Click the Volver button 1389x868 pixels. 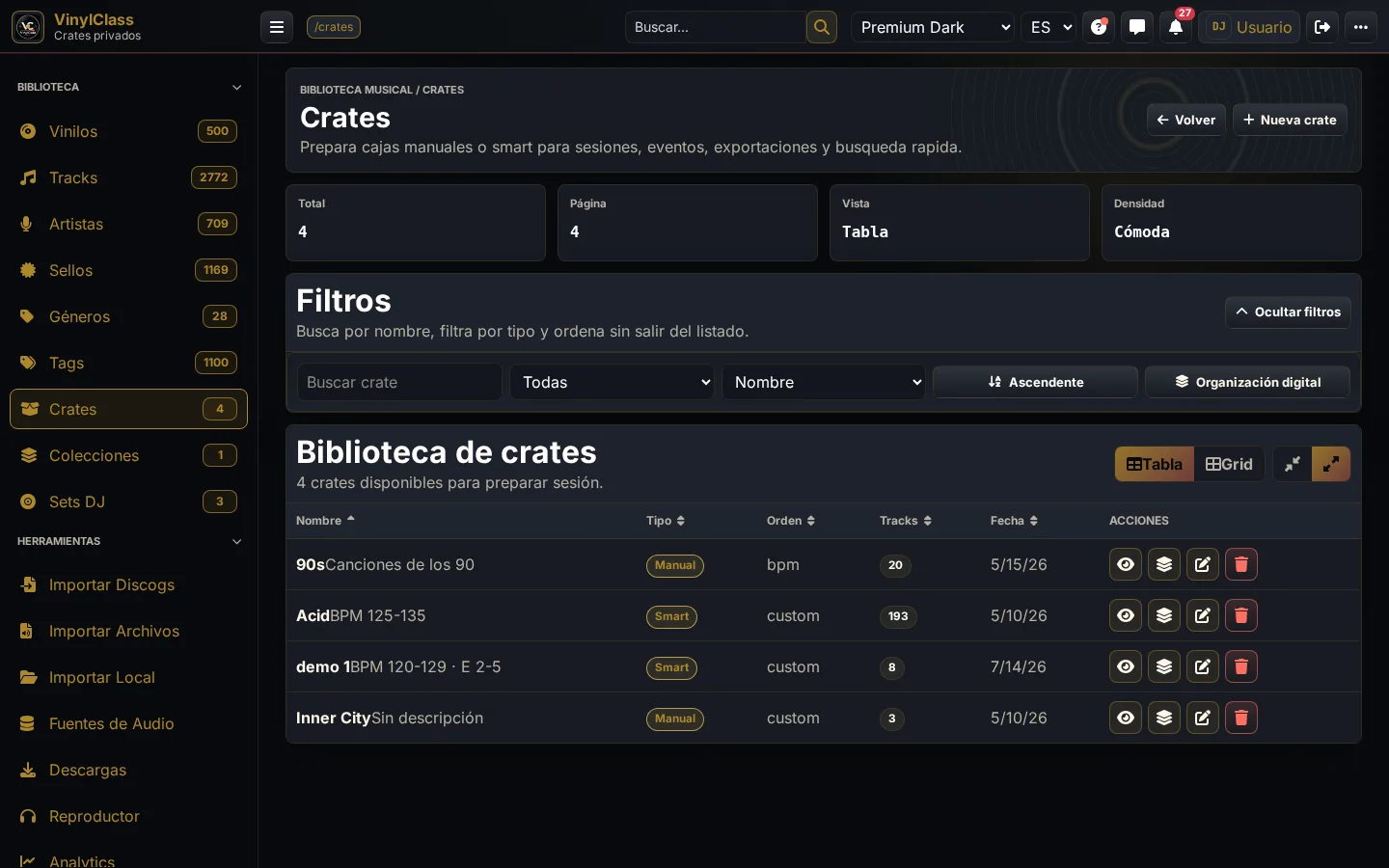[1186, 120]
